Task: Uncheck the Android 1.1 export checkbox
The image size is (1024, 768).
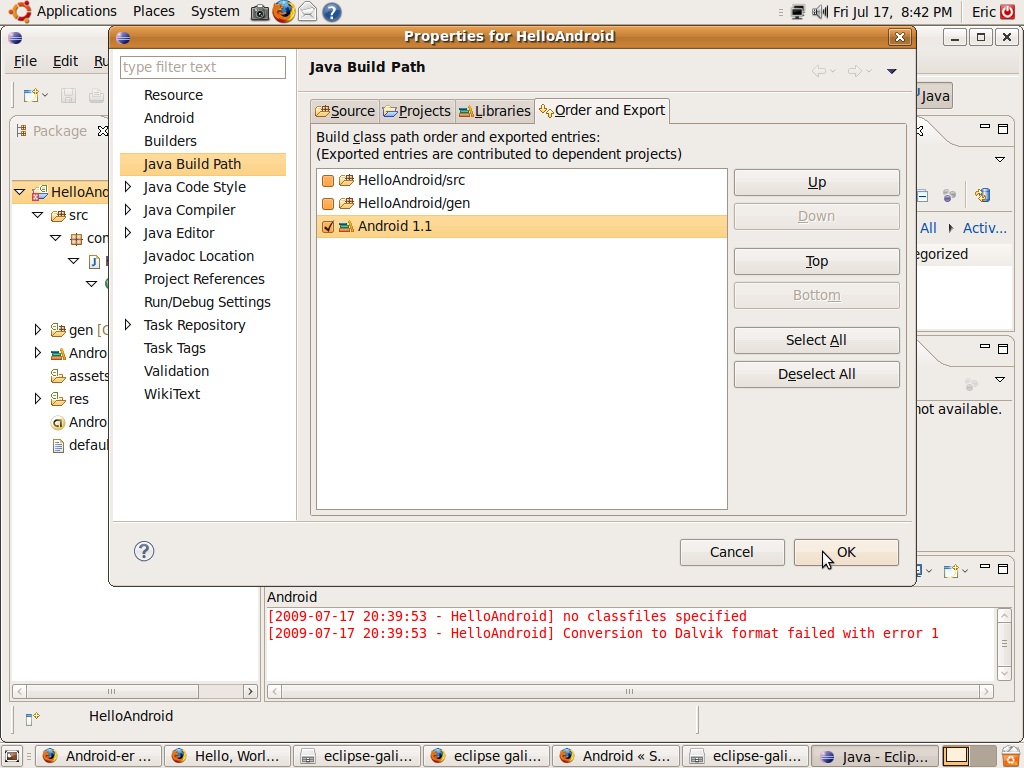Action: pyautogui.click(x=328, y=227)
